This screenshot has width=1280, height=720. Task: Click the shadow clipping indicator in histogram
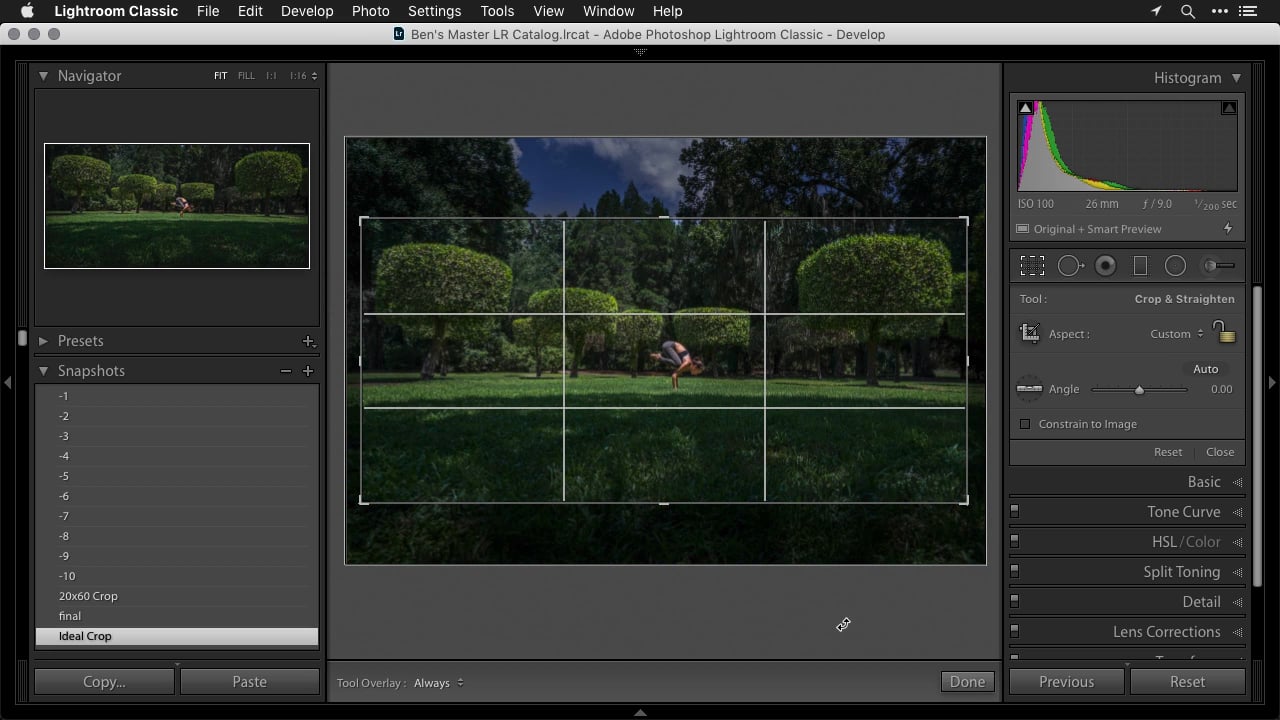coord(1025,108)
